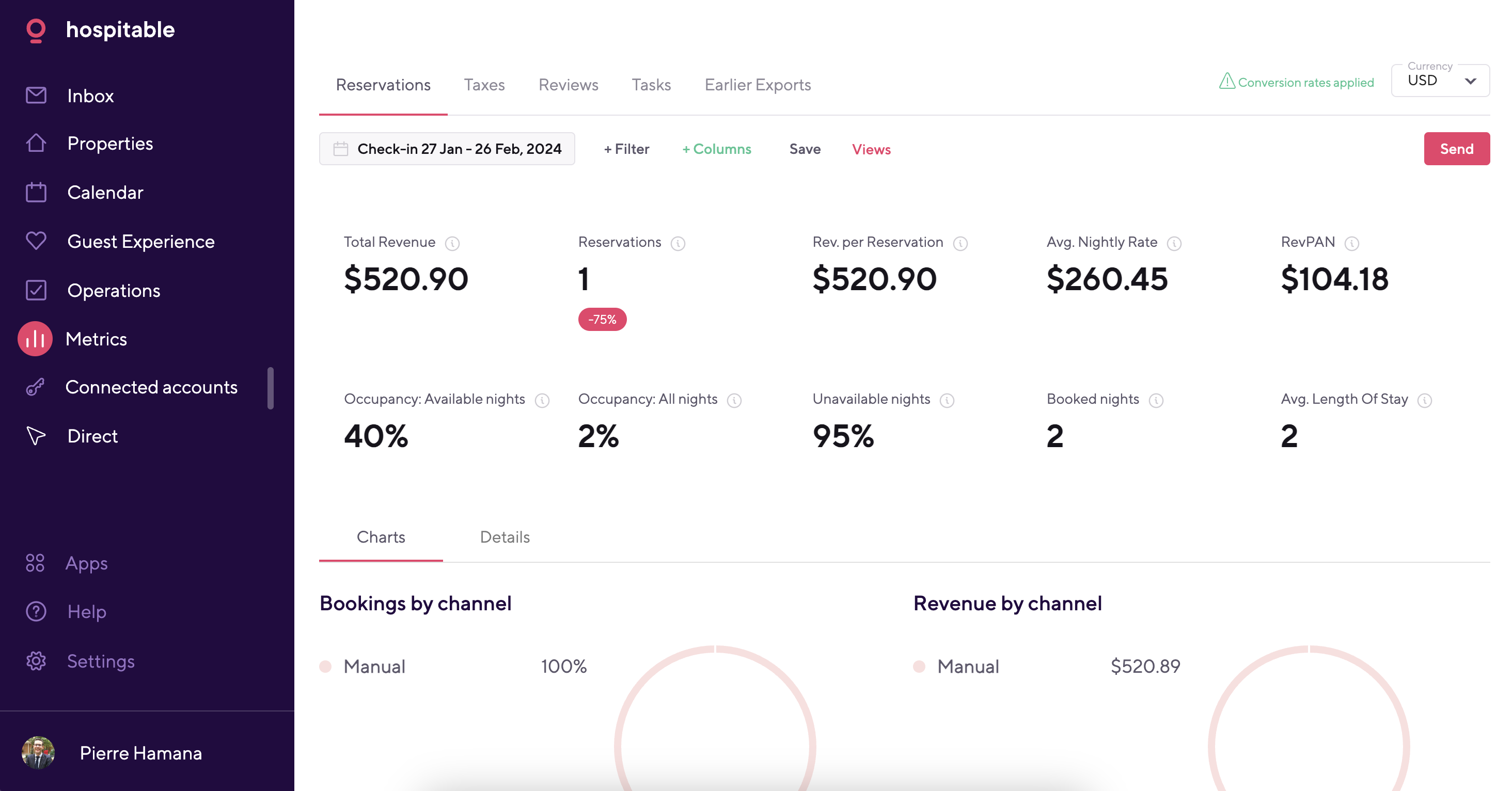Open Connected accounts via the key icon
This screenshot has width=1512, height=791.
tap(35, 387)
